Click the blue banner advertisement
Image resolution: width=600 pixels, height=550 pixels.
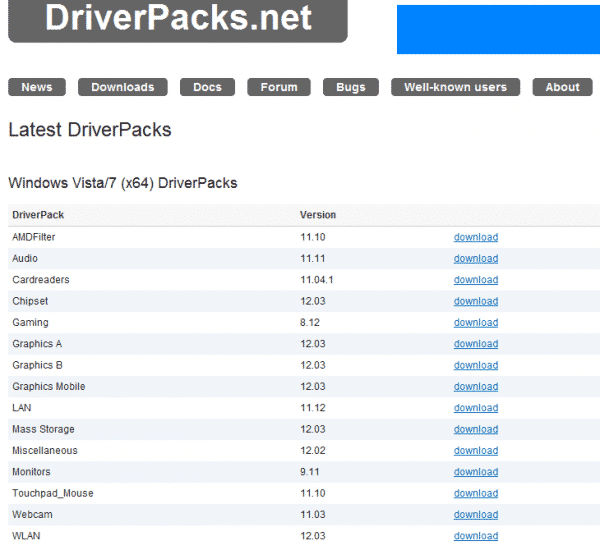coord(497,29)
